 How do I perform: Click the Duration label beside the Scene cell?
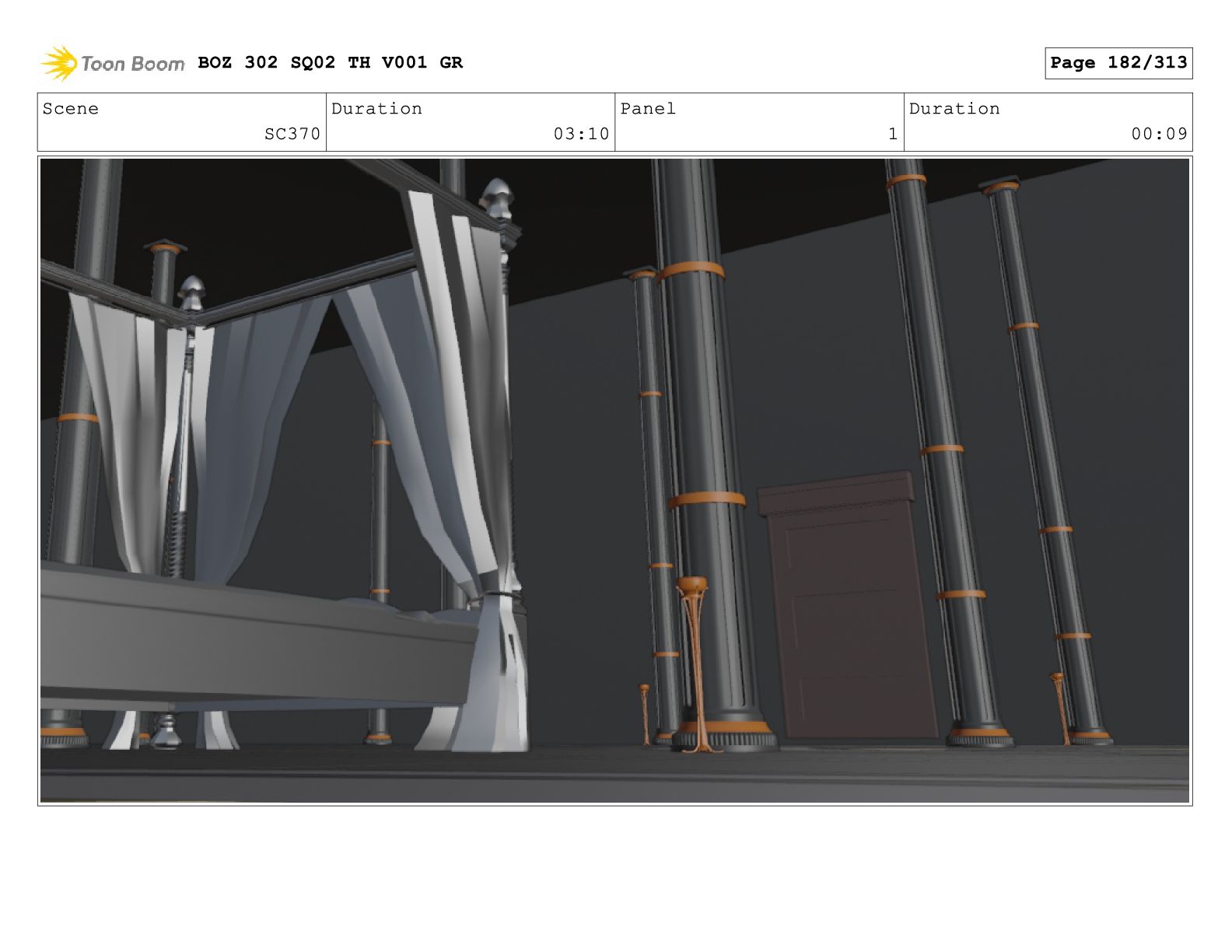[x=376, y=109]
